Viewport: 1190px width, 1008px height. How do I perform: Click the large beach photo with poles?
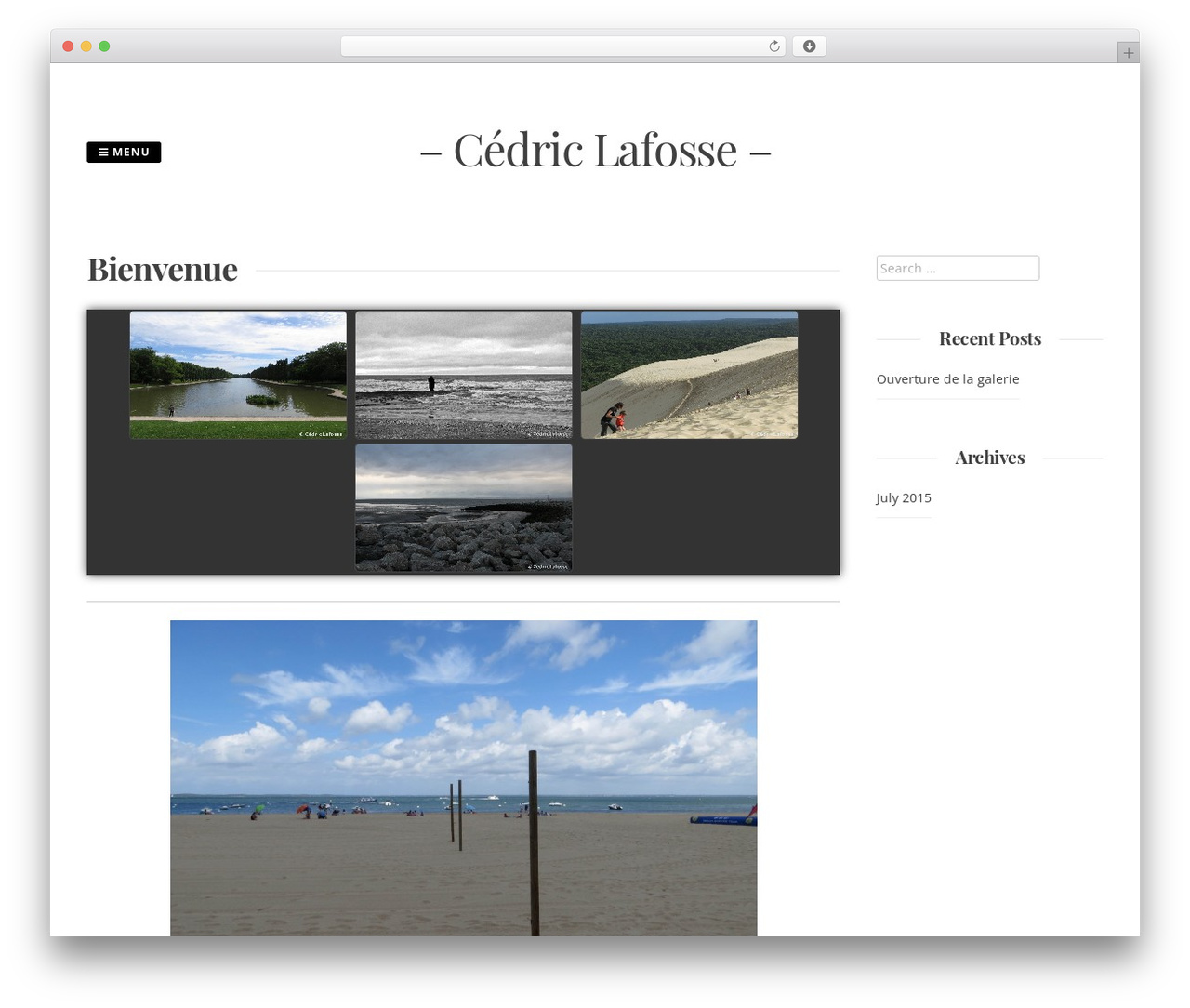click(464, 778)
